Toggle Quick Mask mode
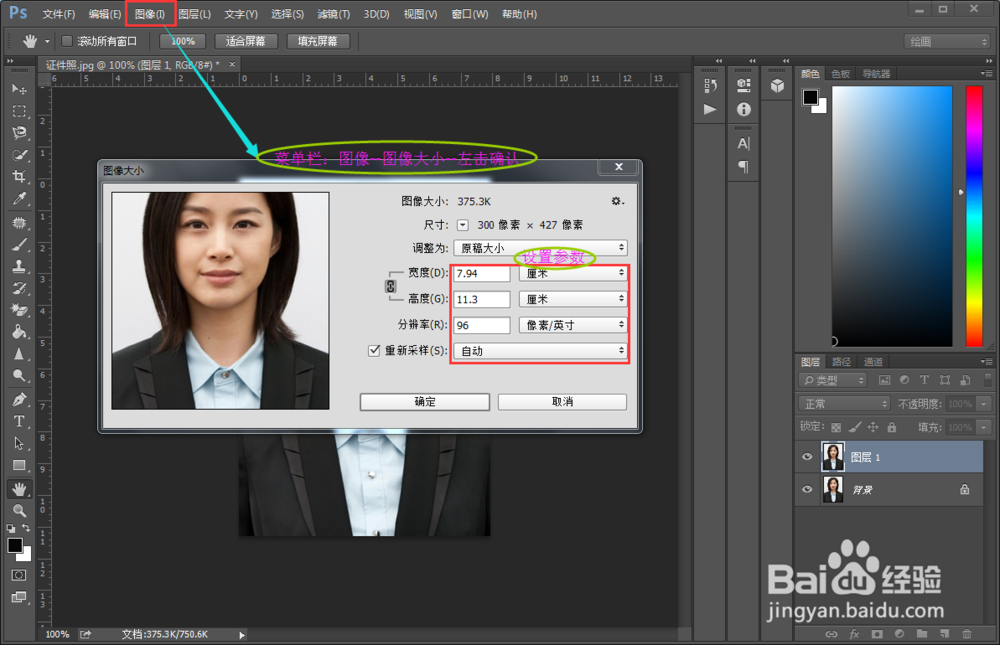Viewport: 1000px width, 645px height. point(19,575)
